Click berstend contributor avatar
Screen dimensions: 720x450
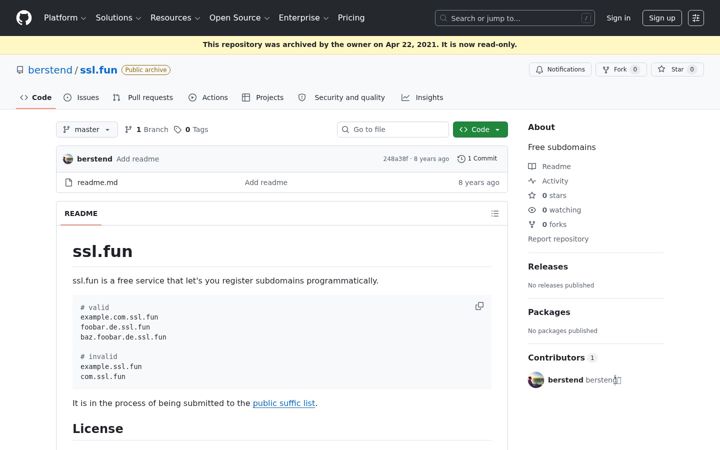tap(536, 380)
